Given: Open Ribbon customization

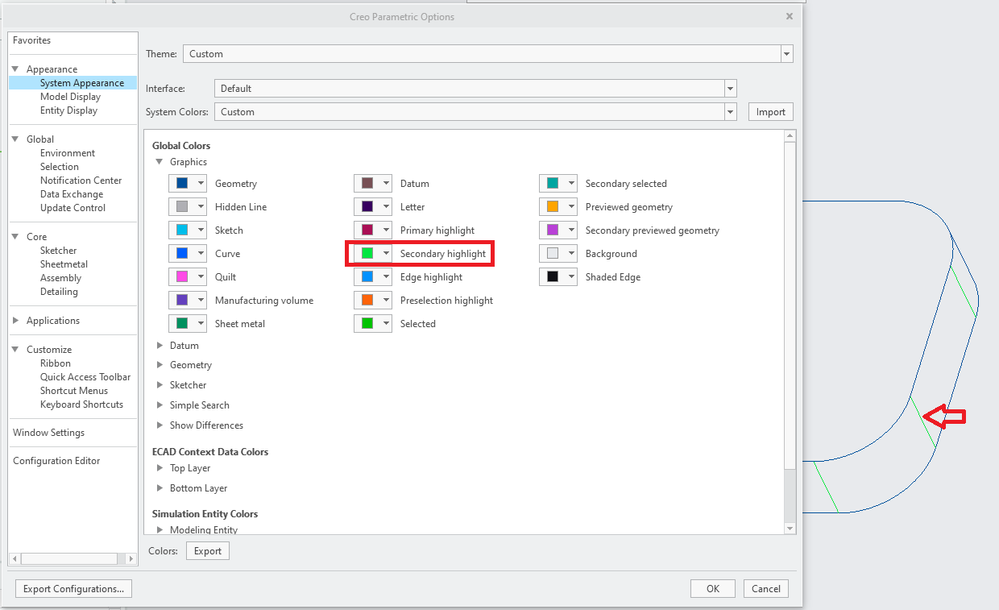Looking at the screenshot, I should pos(55,363).
